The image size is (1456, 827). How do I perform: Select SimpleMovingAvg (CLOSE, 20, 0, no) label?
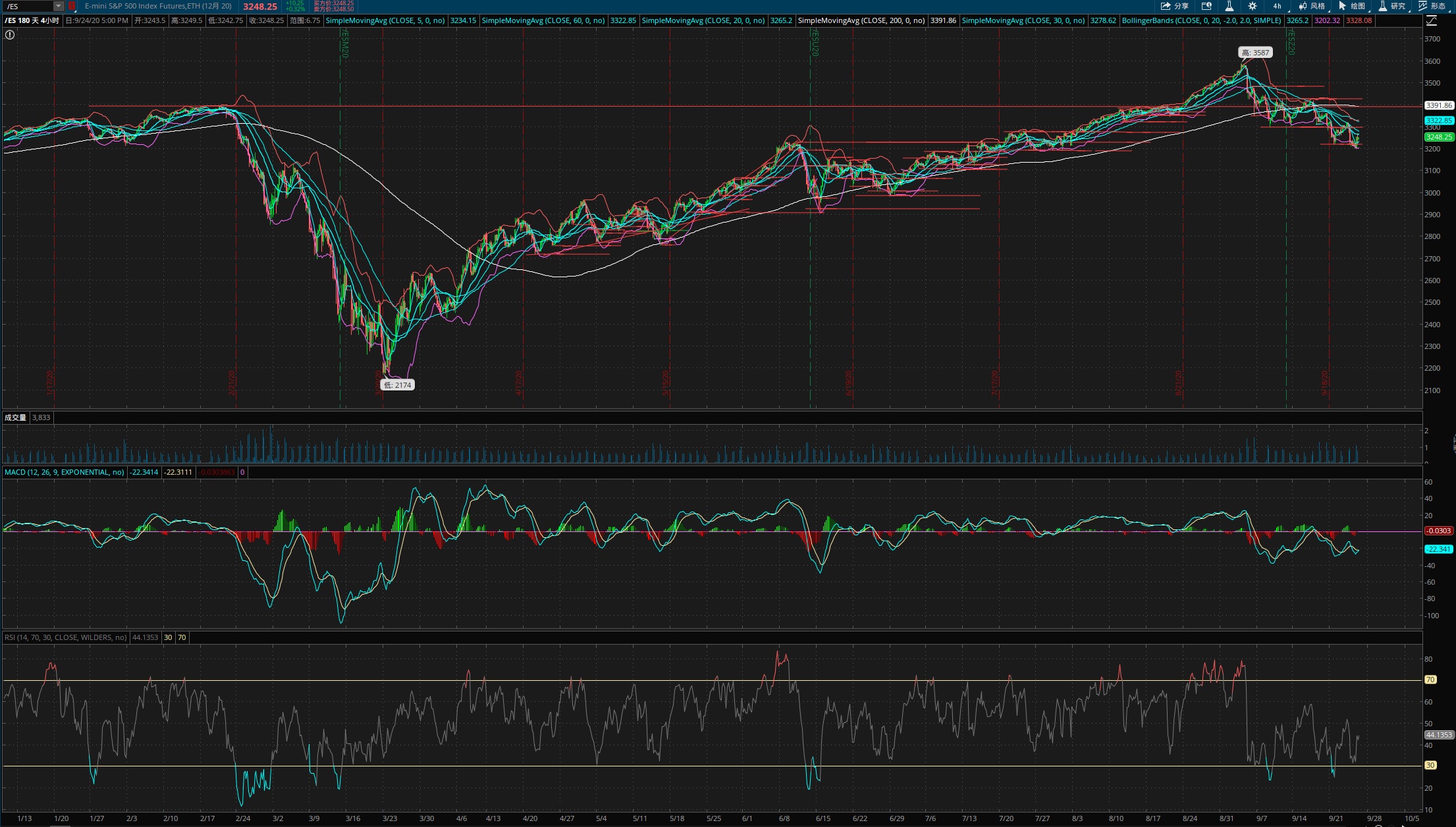pyautogui.click(x=703, y=20)
